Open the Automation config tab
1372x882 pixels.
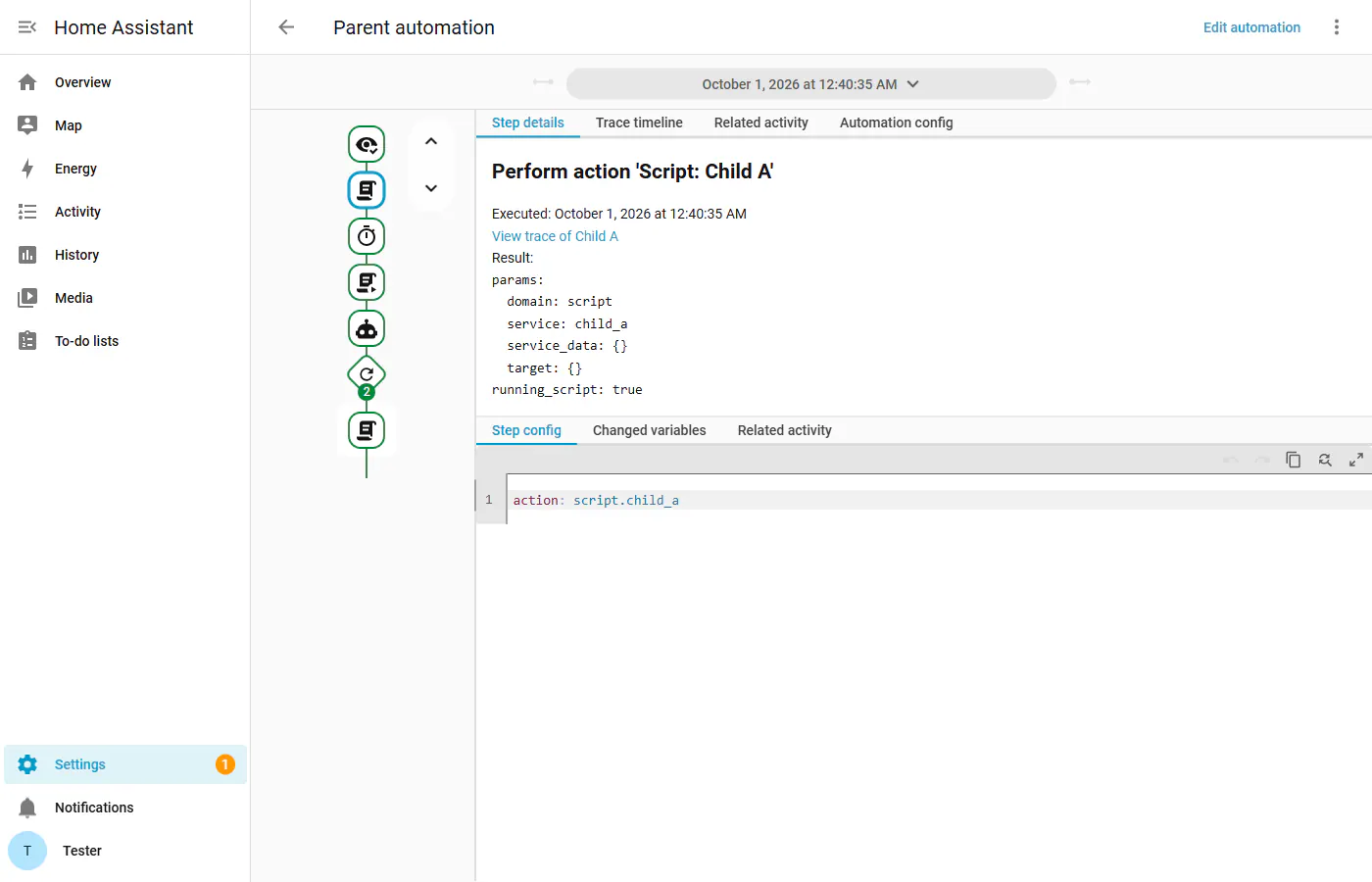coord(897,122)
